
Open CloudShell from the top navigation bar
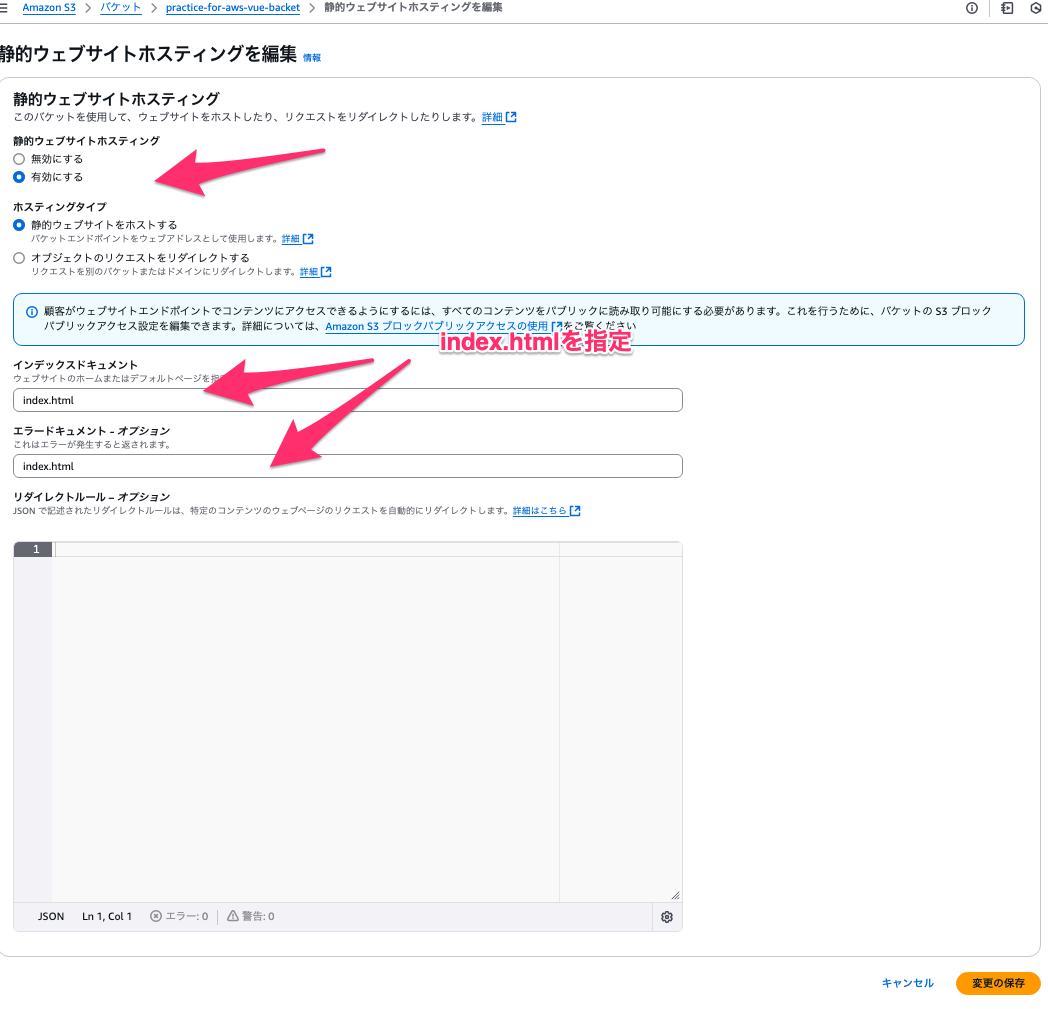pos(1007,8)
